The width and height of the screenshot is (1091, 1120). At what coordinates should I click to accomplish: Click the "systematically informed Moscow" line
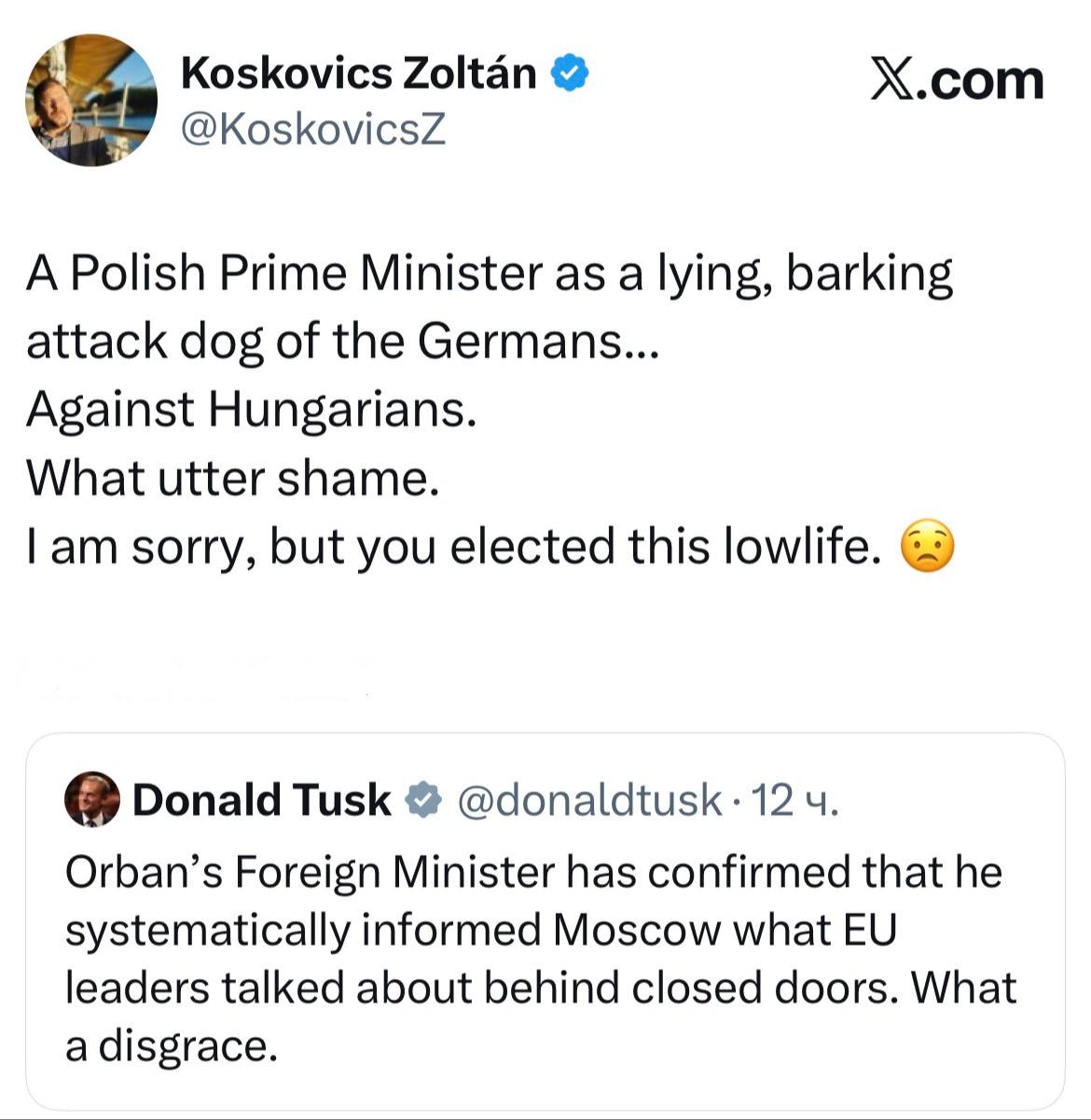coord(480,931)
